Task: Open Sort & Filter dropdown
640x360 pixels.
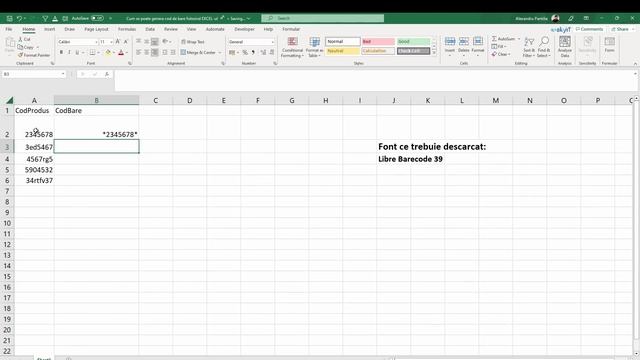Action: click(529, 47)
